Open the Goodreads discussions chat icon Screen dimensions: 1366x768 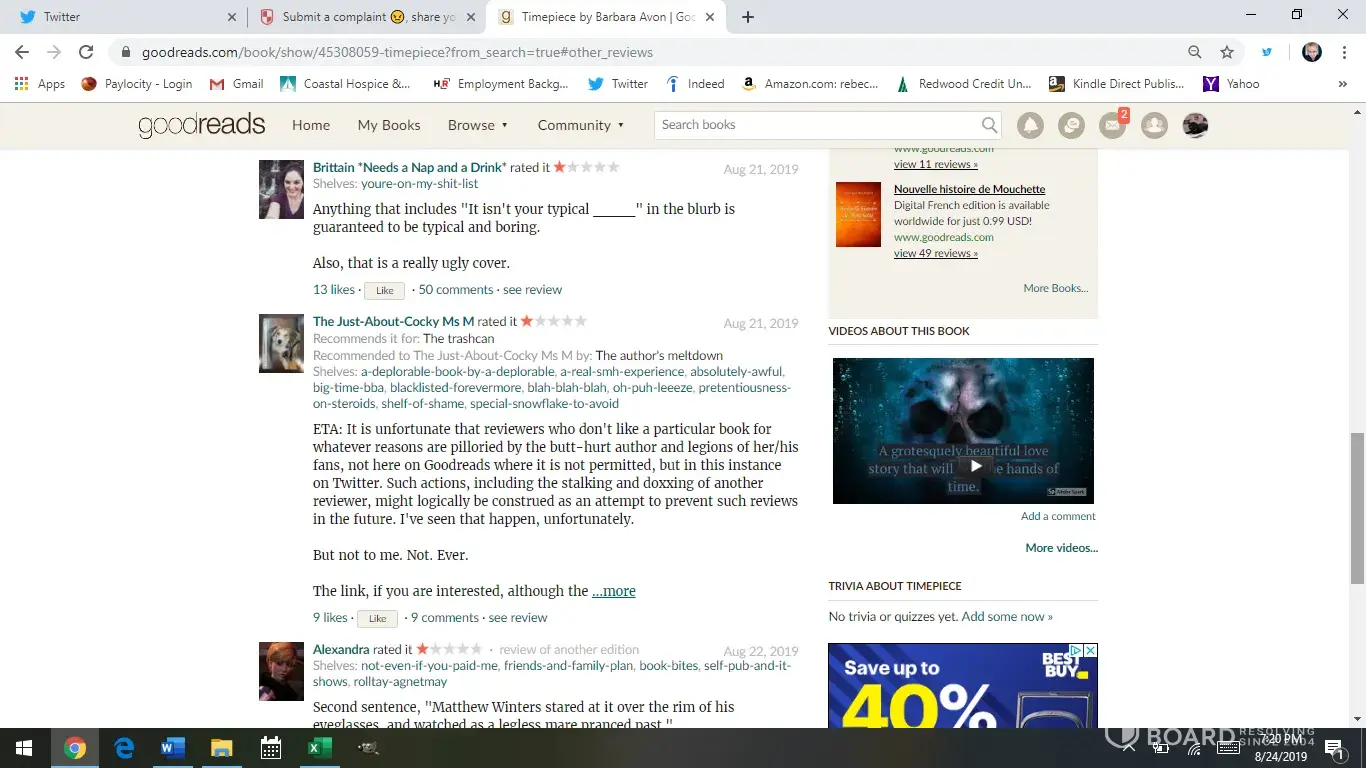(x=1071, y=125)
